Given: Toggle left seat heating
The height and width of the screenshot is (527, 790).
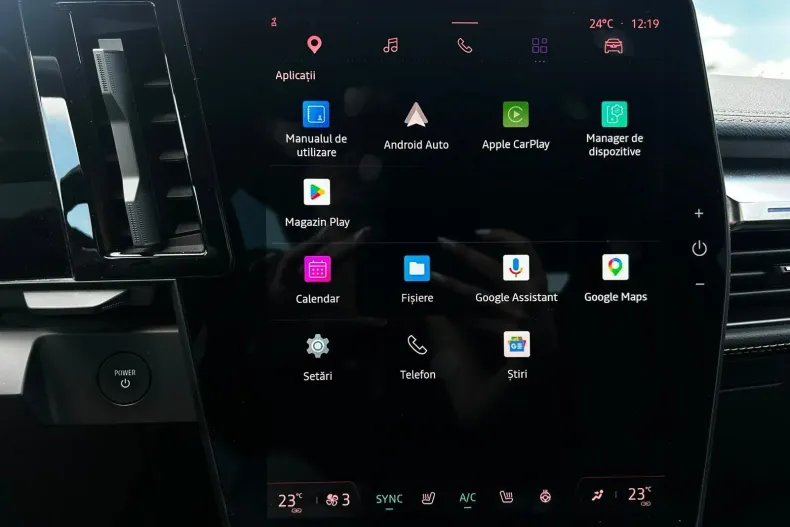Looking at the screenshot, I should click(x=428, y=498).
